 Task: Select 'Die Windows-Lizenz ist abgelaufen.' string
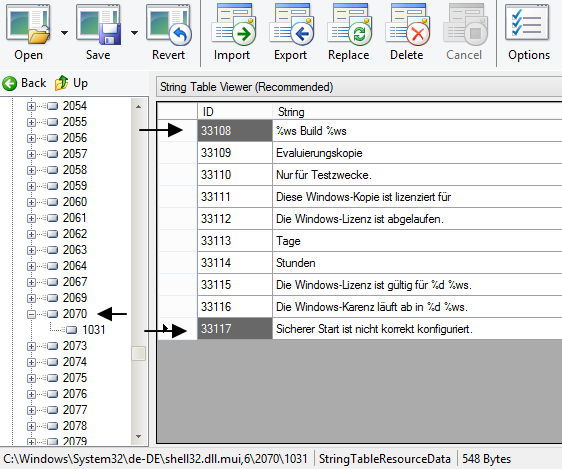click(417, 219)
